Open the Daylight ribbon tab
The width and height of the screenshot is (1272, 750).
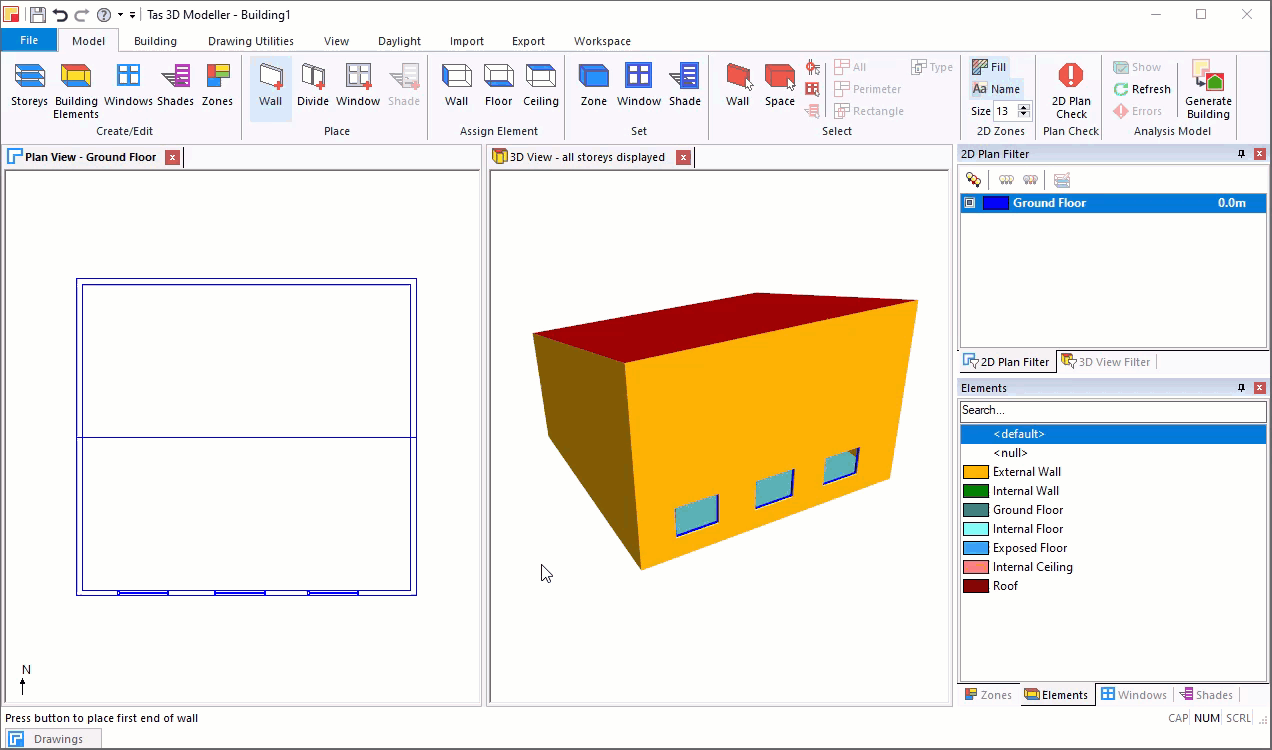(x=399, y=41)
